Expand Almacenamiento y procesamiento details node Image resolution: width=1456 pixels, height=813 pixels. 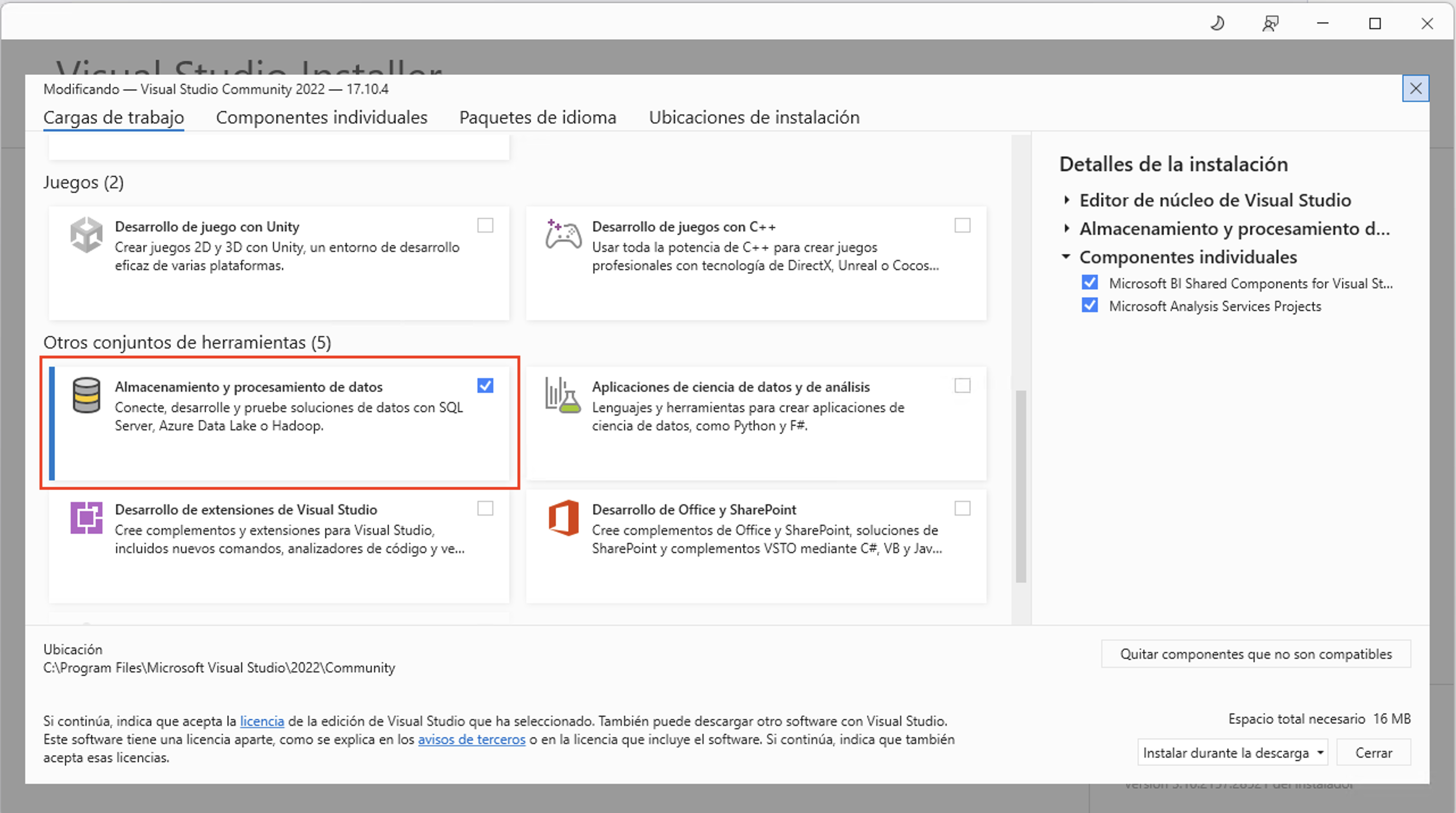[x=1067, y=229]
